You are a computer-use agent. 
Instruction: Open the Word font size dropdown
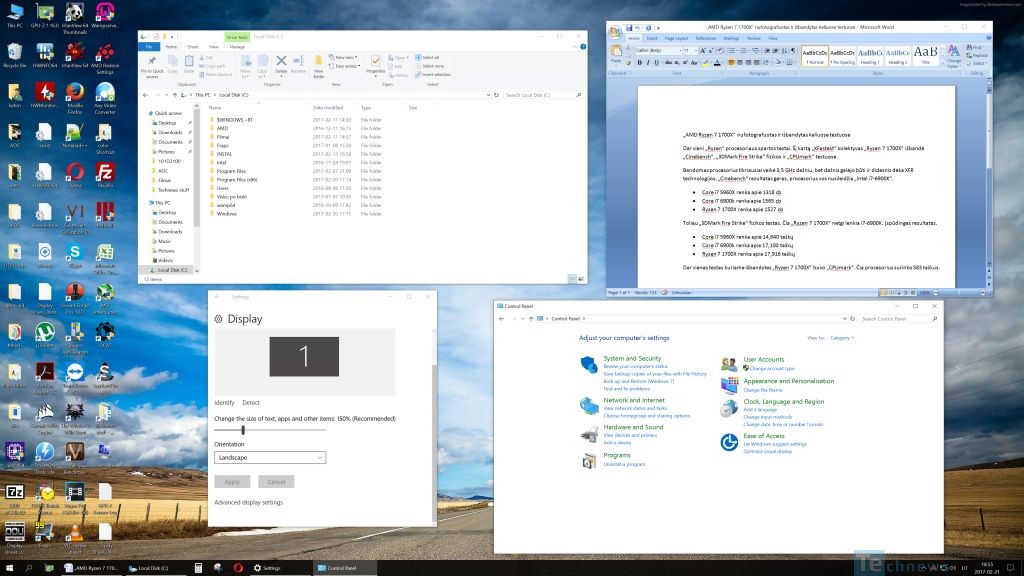pyautogui.click(x=694, y=50)
